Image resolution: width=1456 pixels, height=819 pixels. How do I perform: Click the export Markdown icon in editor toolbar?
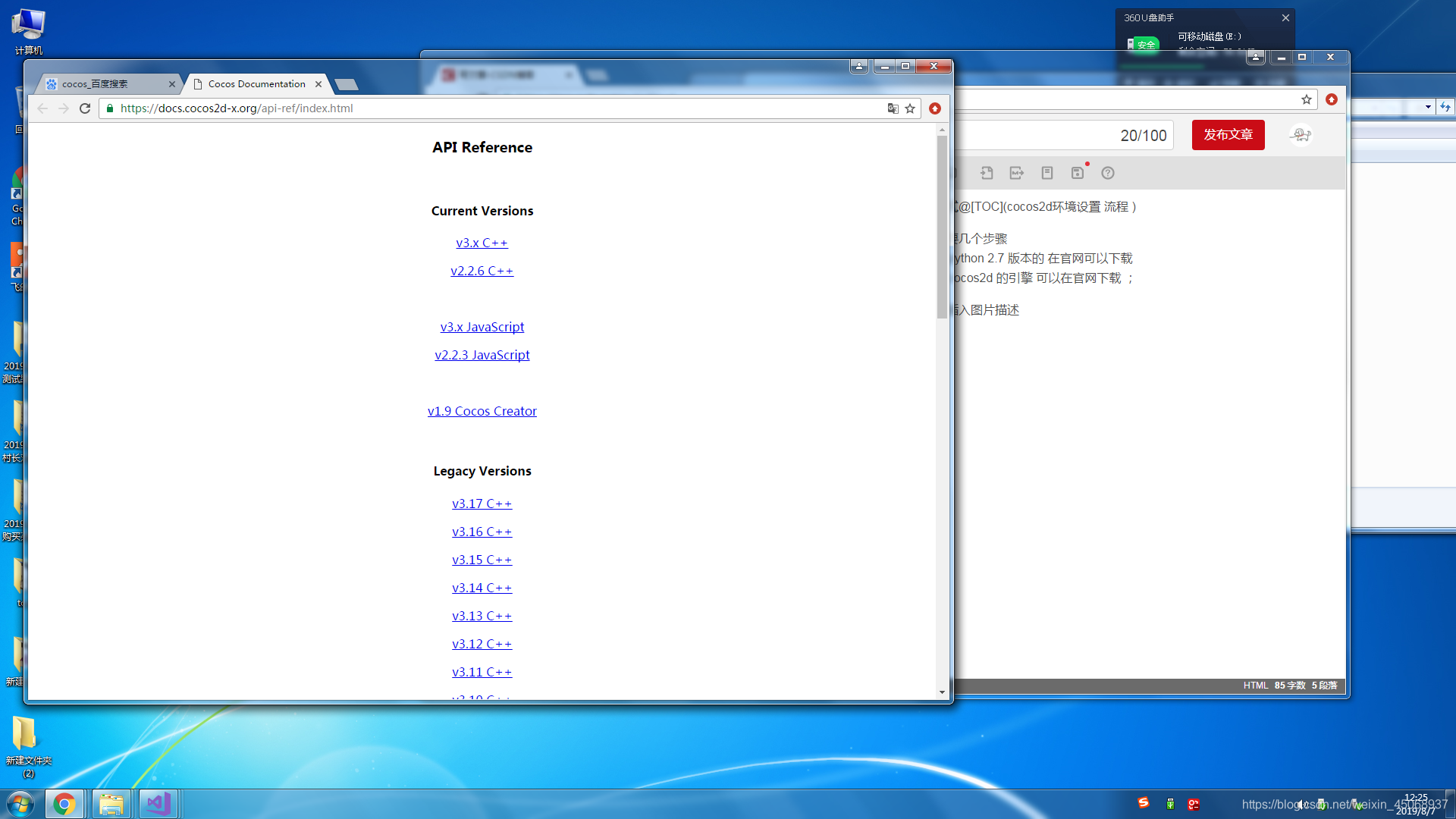(x=1017, y=173)
